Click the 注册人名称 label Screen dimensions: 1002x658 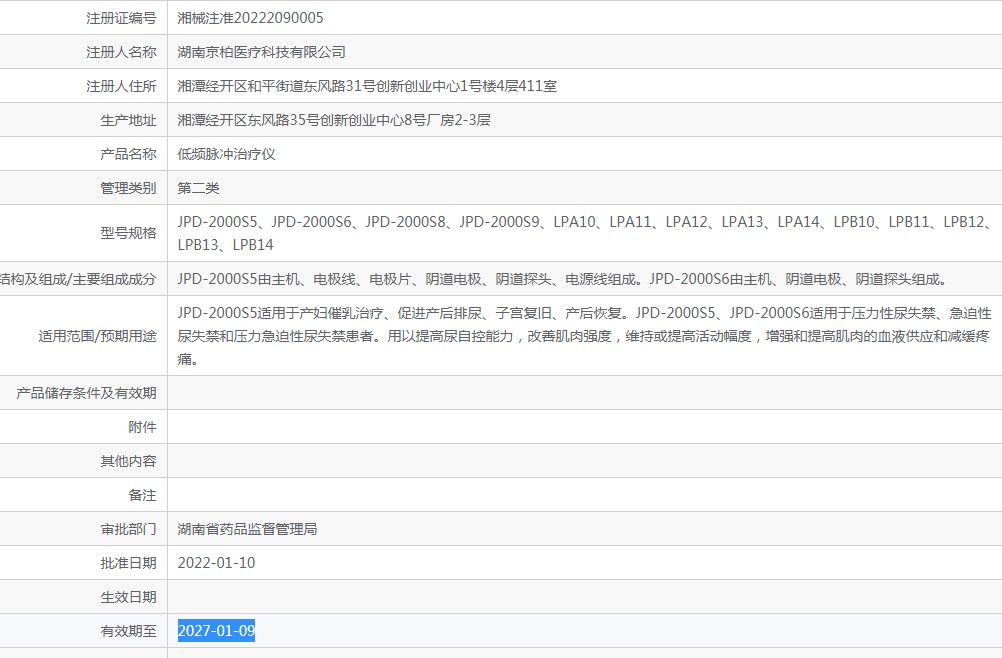121,52
